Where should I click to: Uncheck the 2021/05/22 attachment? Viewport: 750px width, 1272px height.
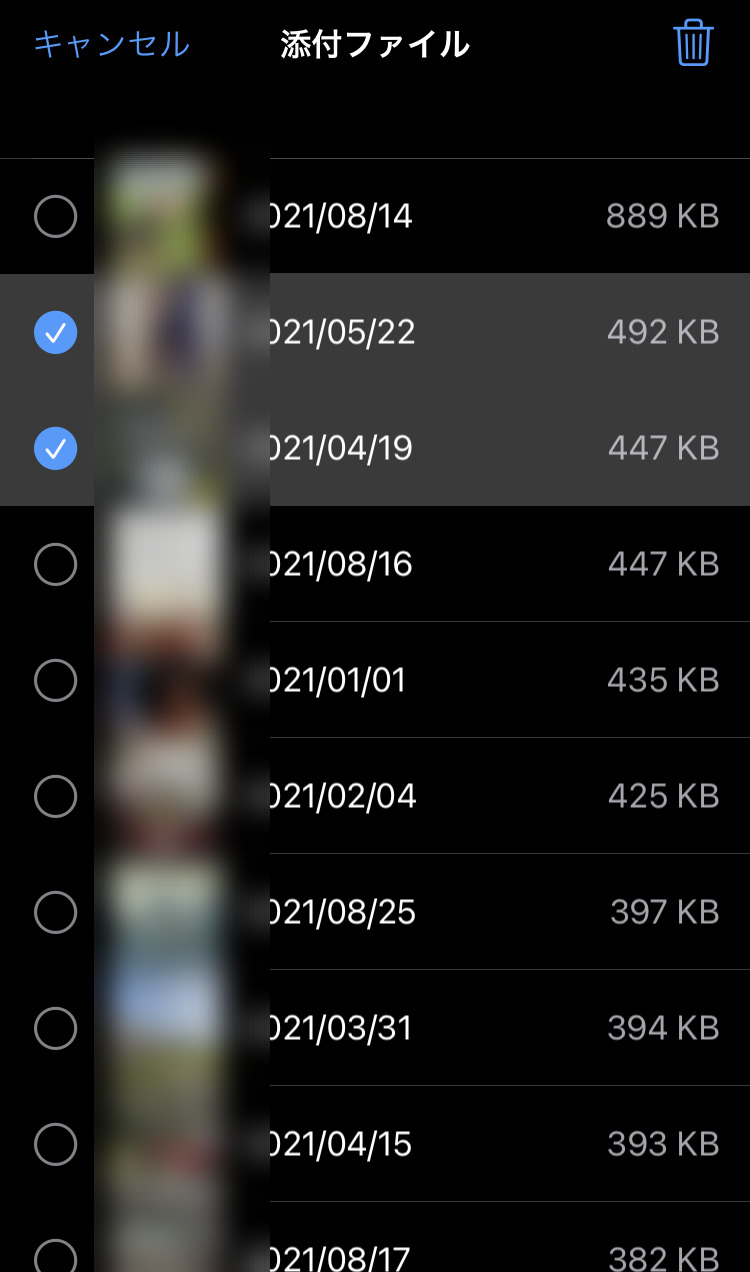pyautogui.click(x=55, y=332)
